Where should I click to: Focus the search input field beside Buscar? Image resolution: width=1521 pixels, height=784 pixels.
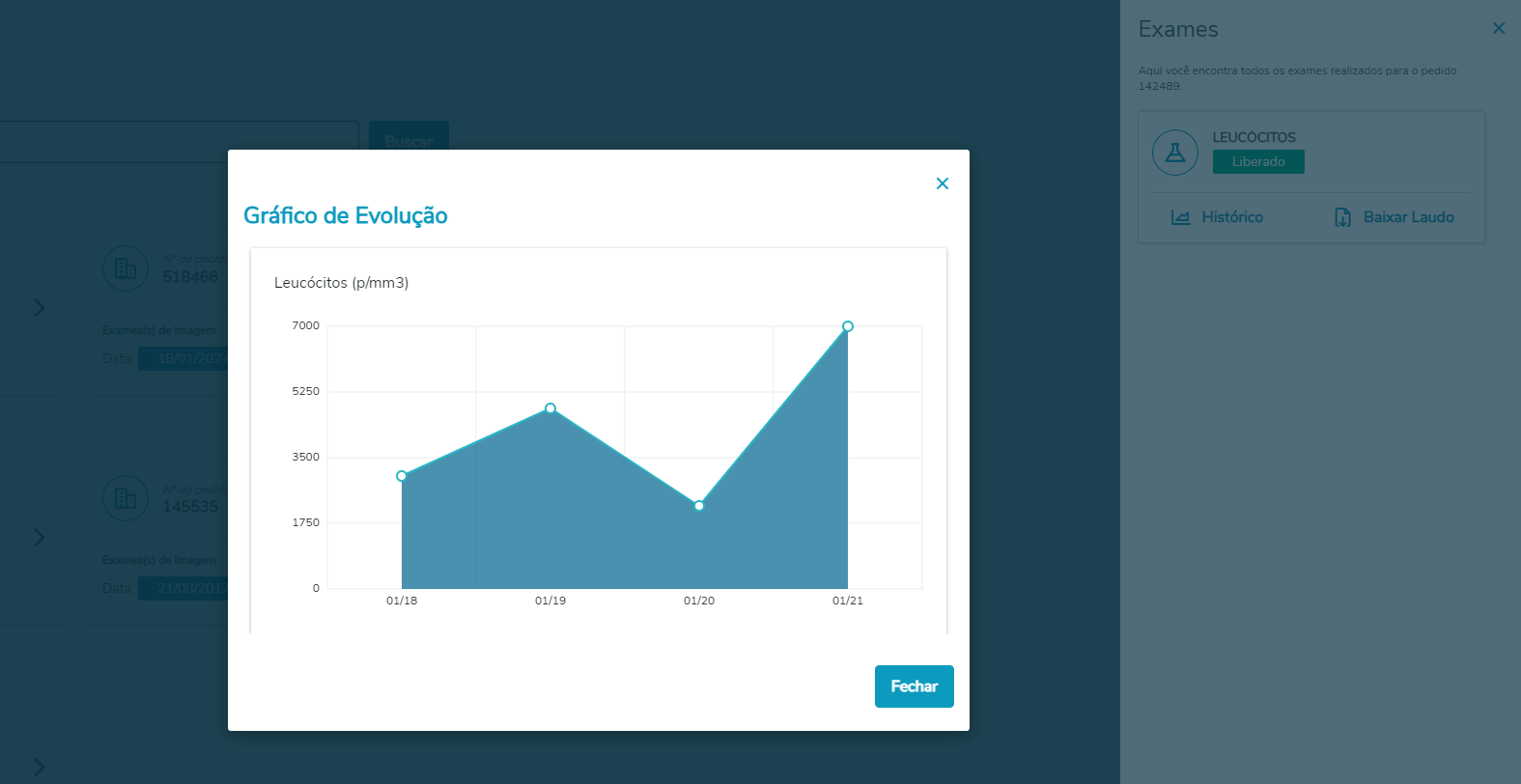point(179,142)
